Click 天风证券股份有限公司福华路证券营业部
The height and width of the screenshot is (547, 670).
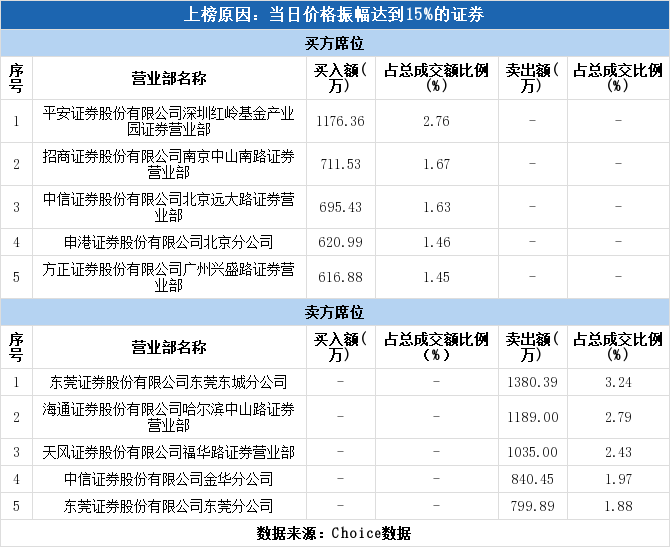tap(168, 452)
